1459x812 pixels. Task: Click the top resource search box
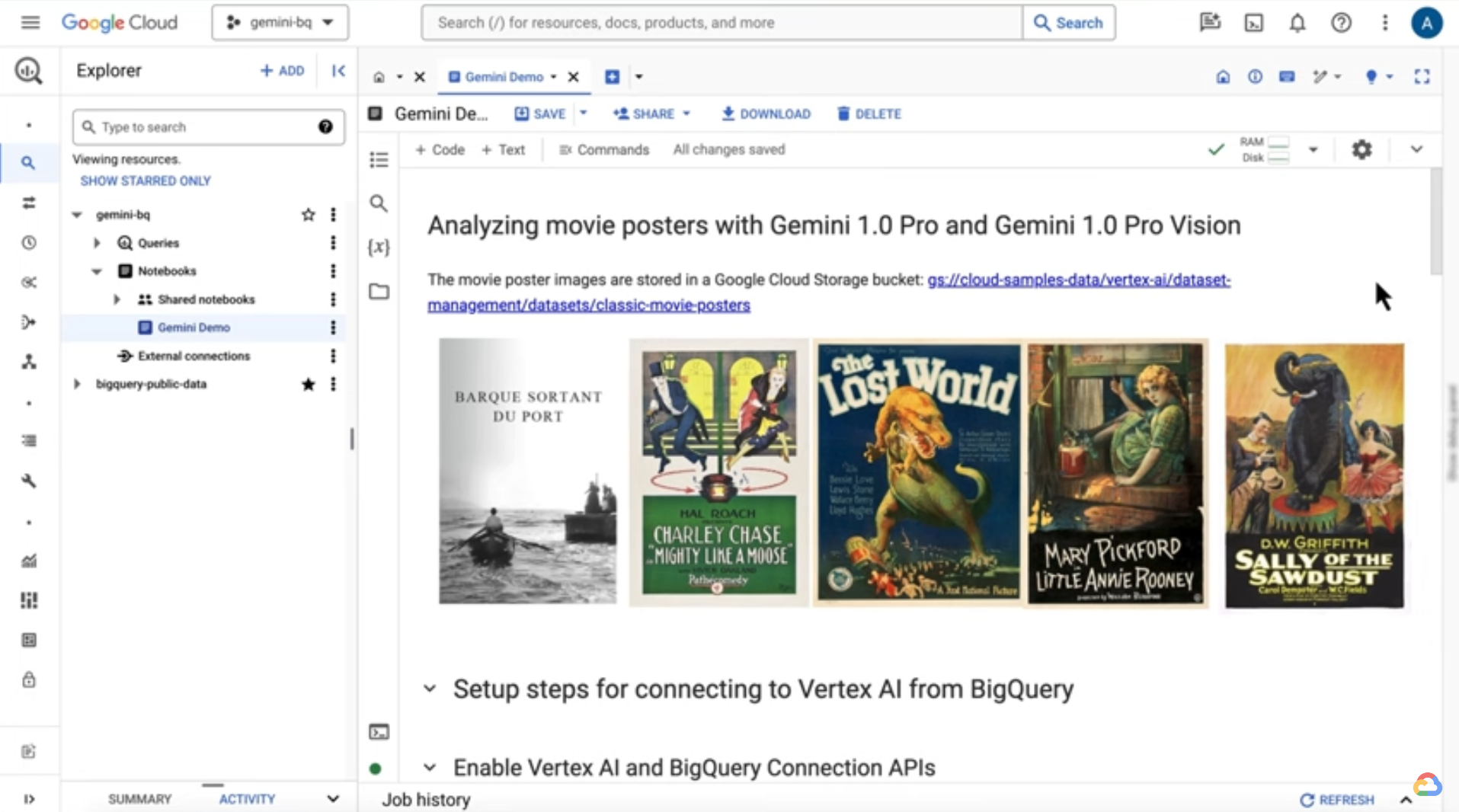[x=722, y=23]
